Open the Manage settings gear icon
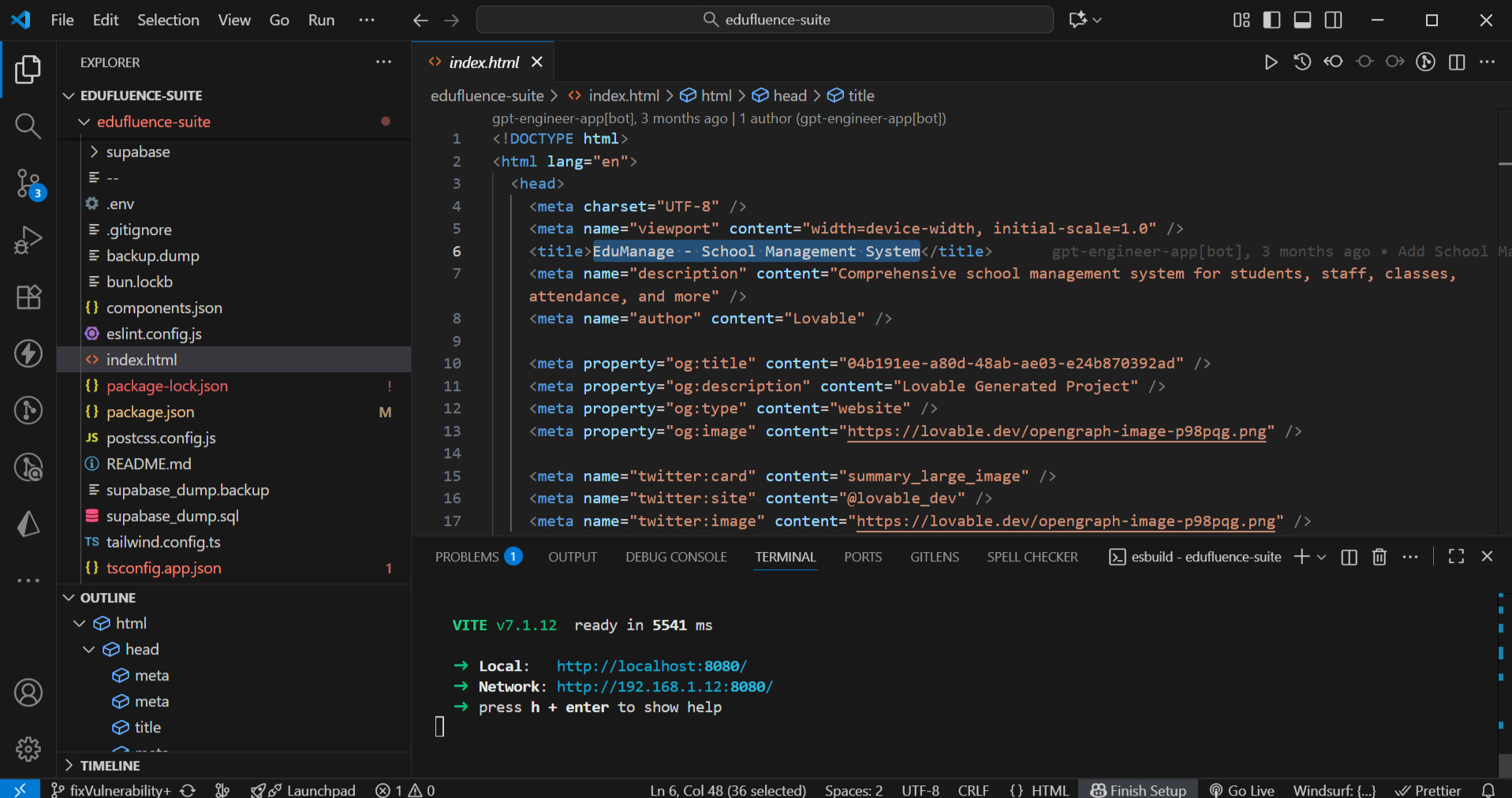1512x798 pixels. [28, 748]
